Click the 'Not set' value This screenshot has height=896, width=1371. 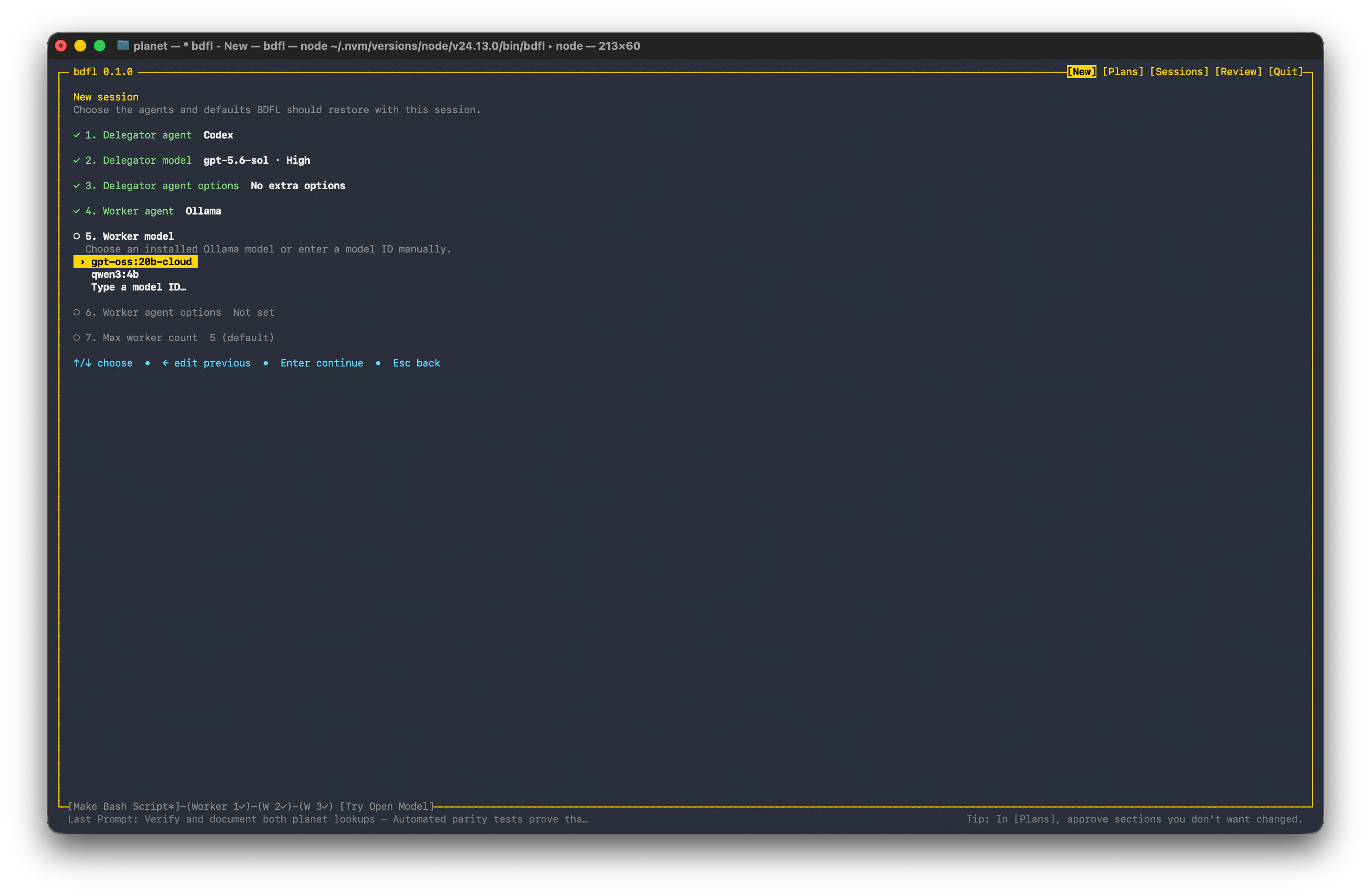(x=253, y=312)
